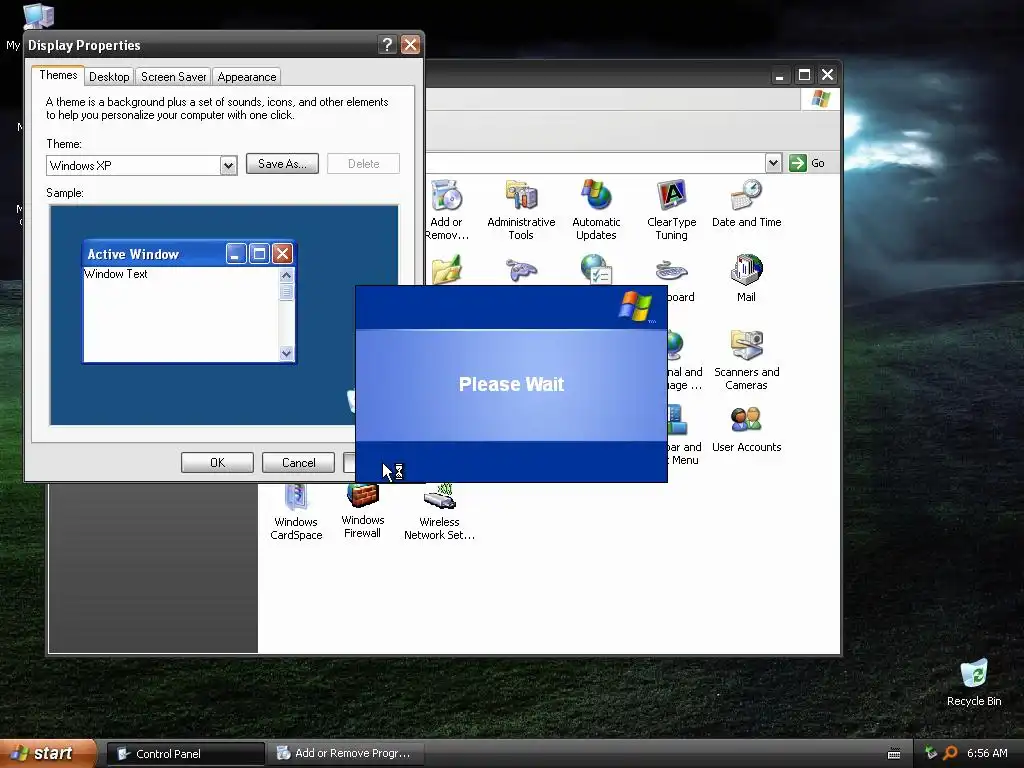Switch to the Themes tab
Image resolution: width=1024 pixels, height=768 pixels.
(x=58, y=75)
